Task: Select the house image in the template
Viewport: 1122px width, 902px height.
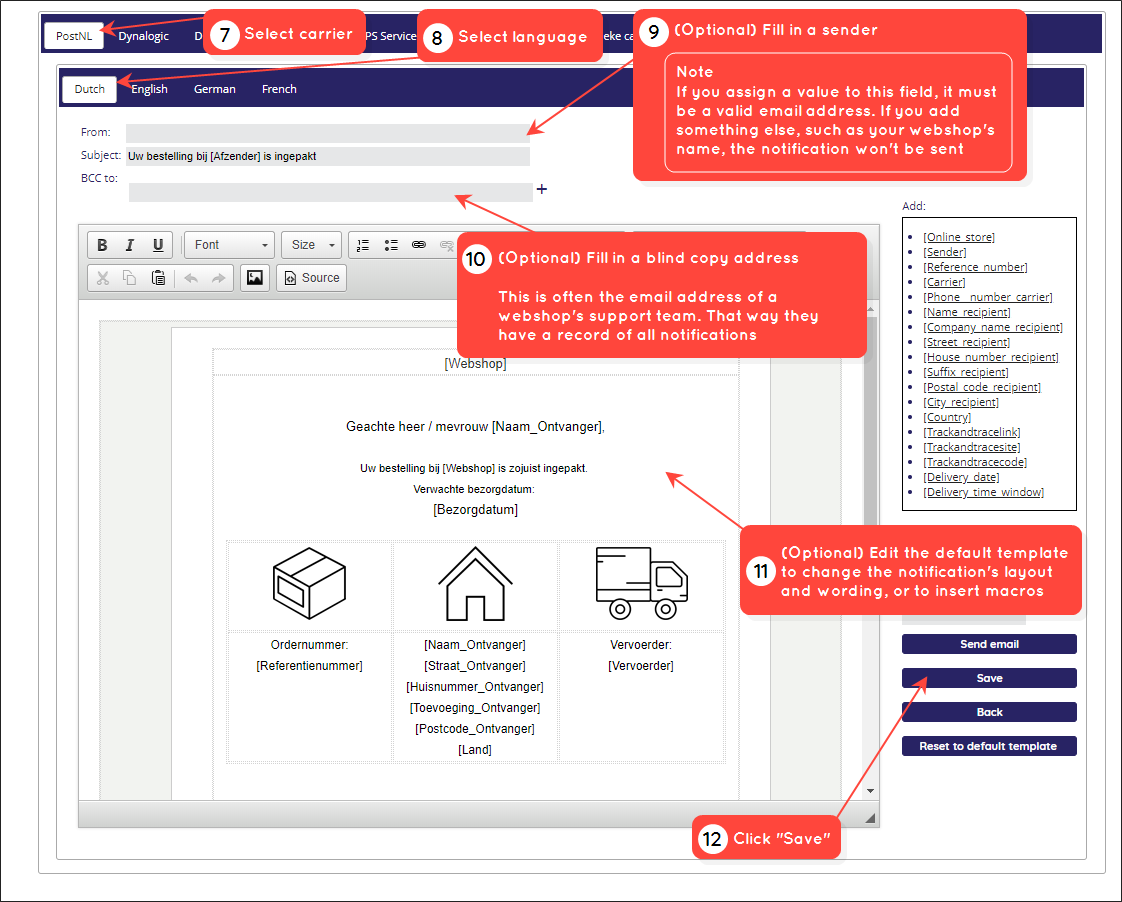Action: pos(475,583)
